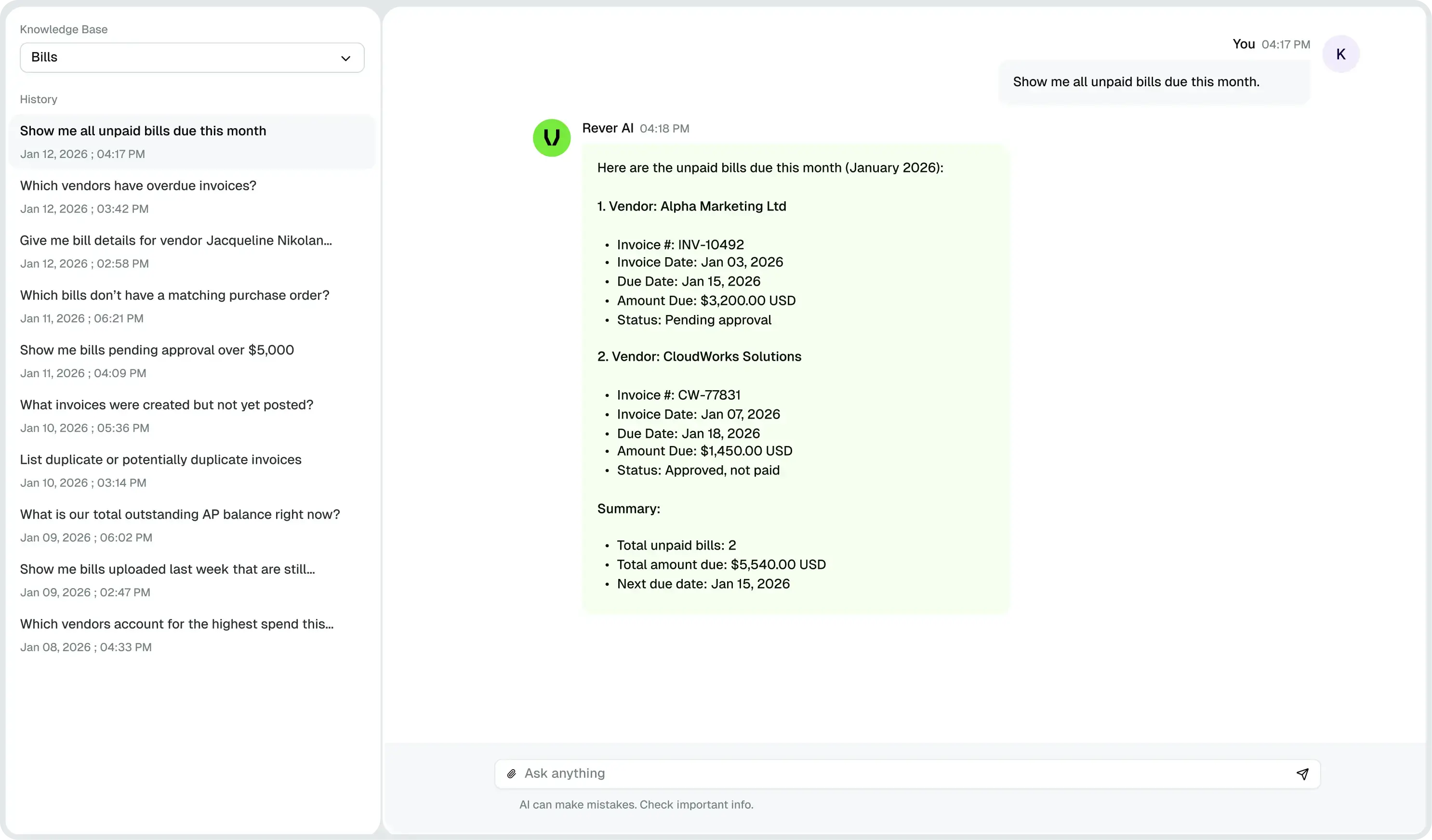
Task: Open 'List duplicate or potentially duplicate invoices'
Action: pyautogui.click(x=160, y=459)
